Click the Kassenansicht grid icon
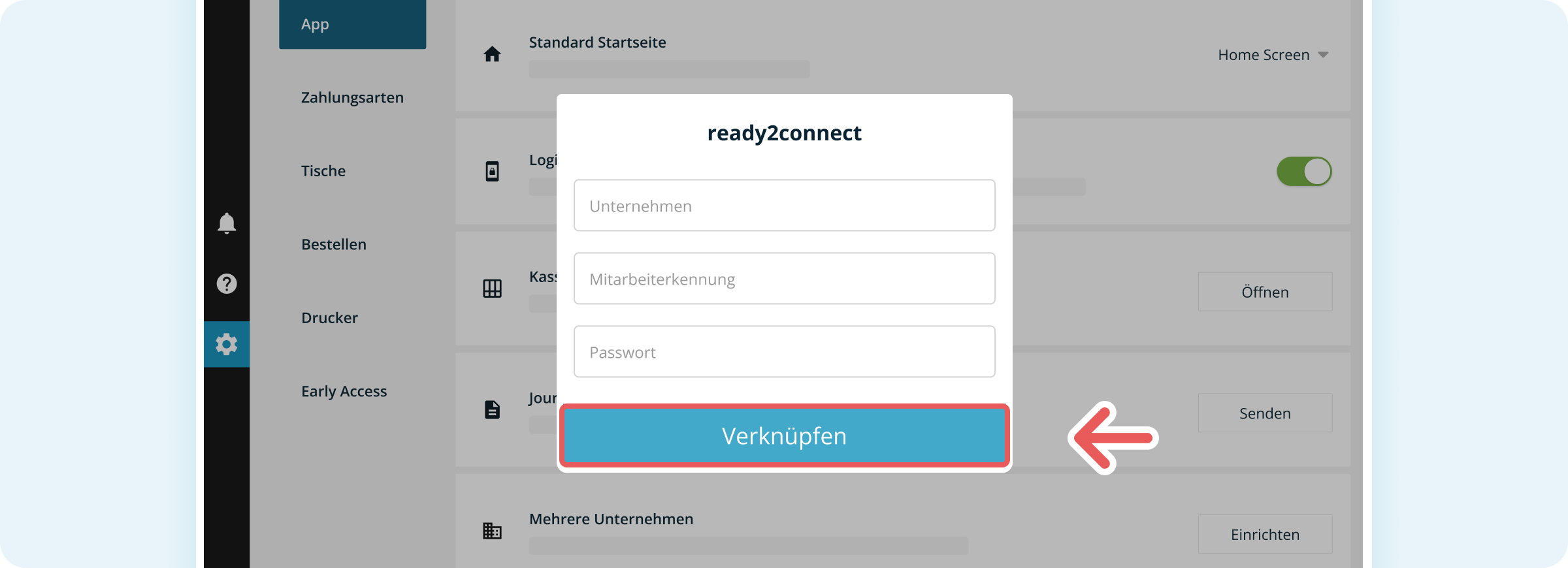 point(491,287)
